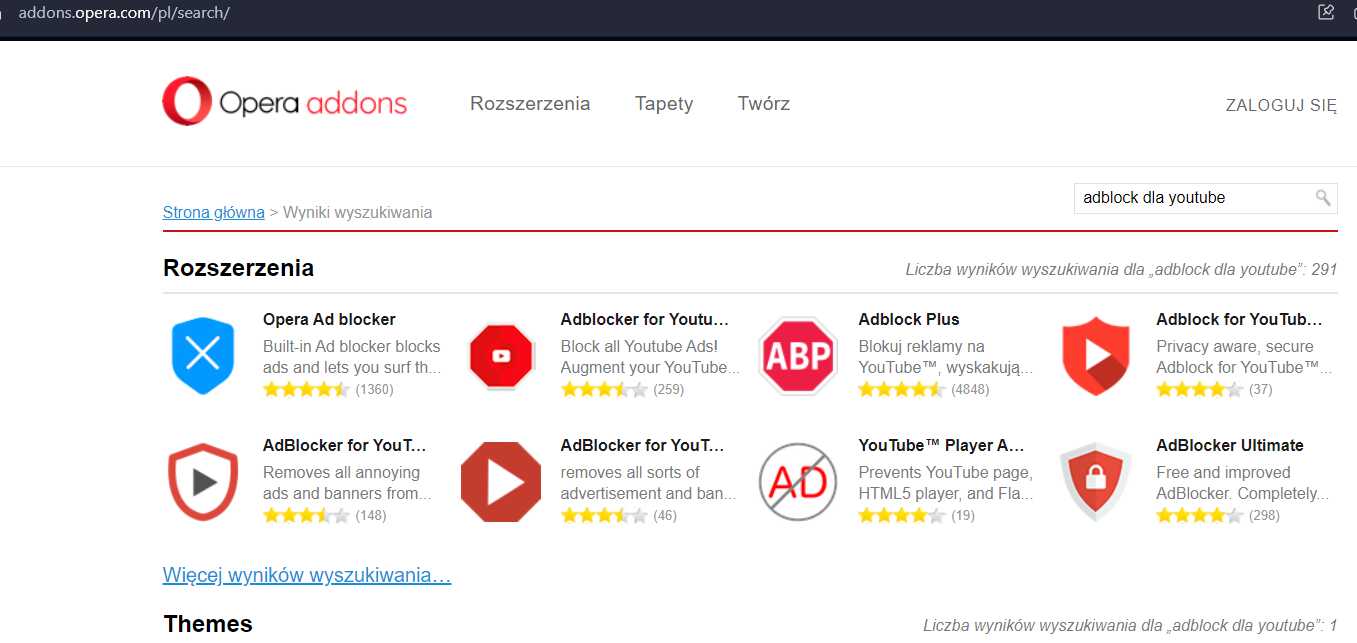
Task: Open the red shield Adblock for YouTube icon
Action: [1096, 356]
